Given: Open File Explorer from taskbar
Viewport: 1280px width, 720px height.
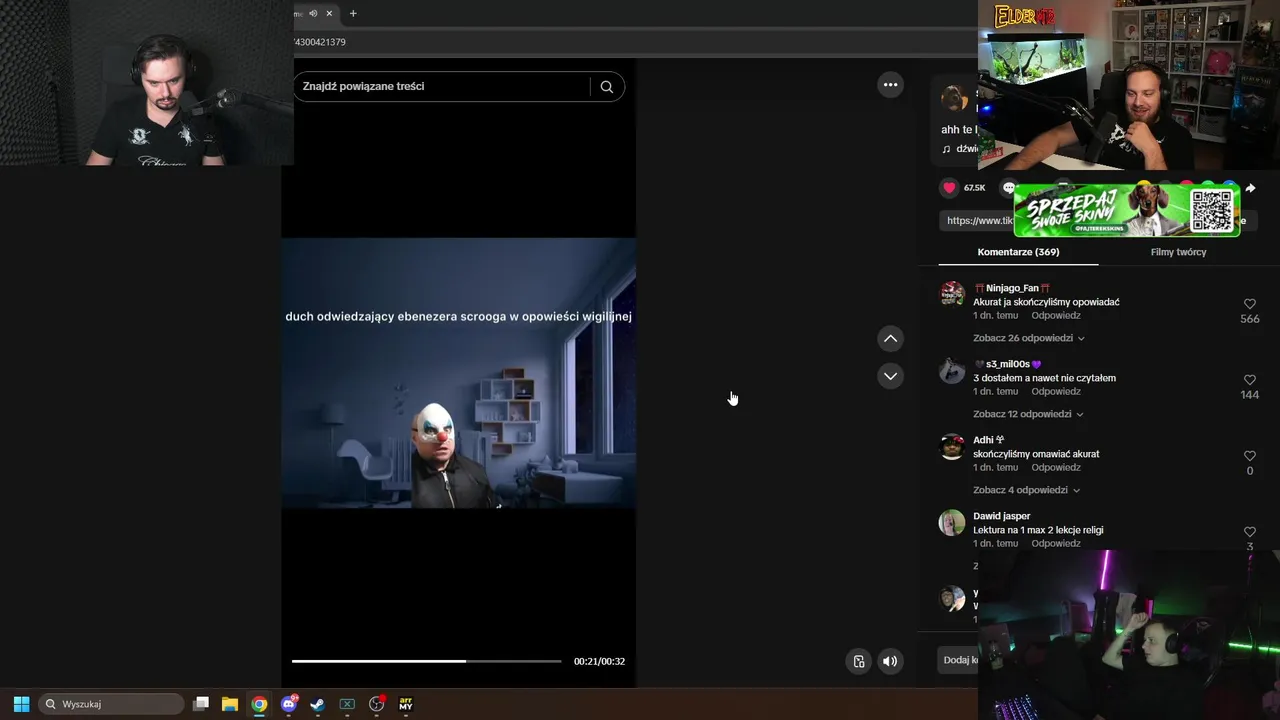Looking at the screenshot, I should coord(230,704).
